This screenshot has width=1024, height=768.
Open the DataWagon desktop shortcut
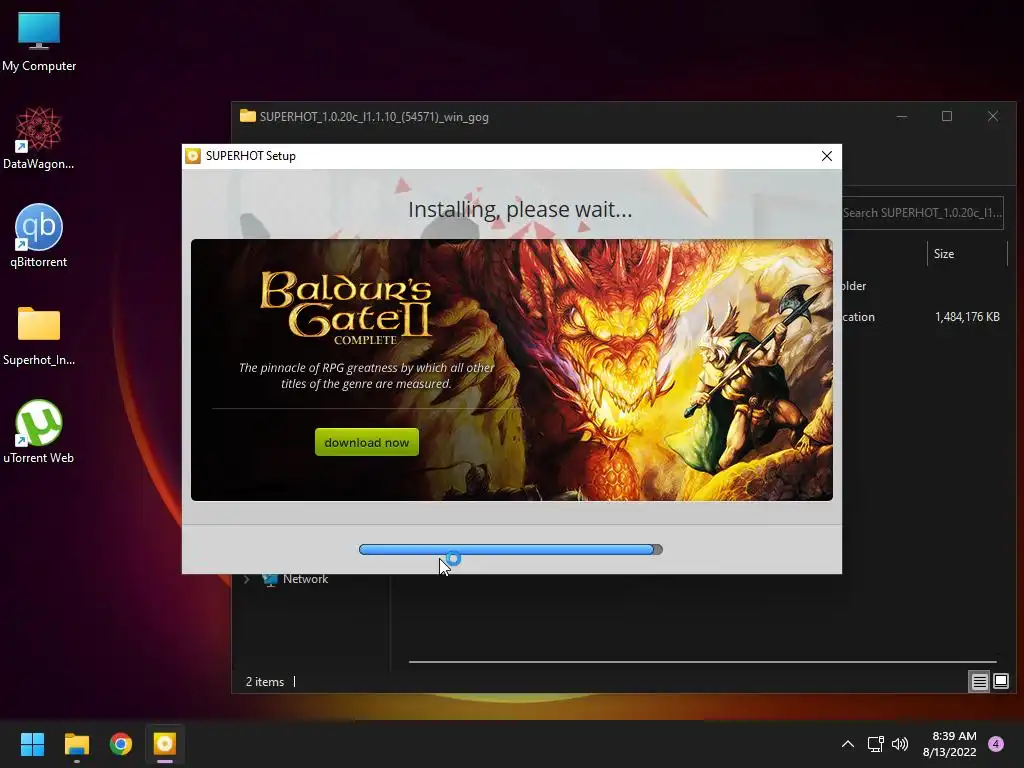(x=39, y=138)
